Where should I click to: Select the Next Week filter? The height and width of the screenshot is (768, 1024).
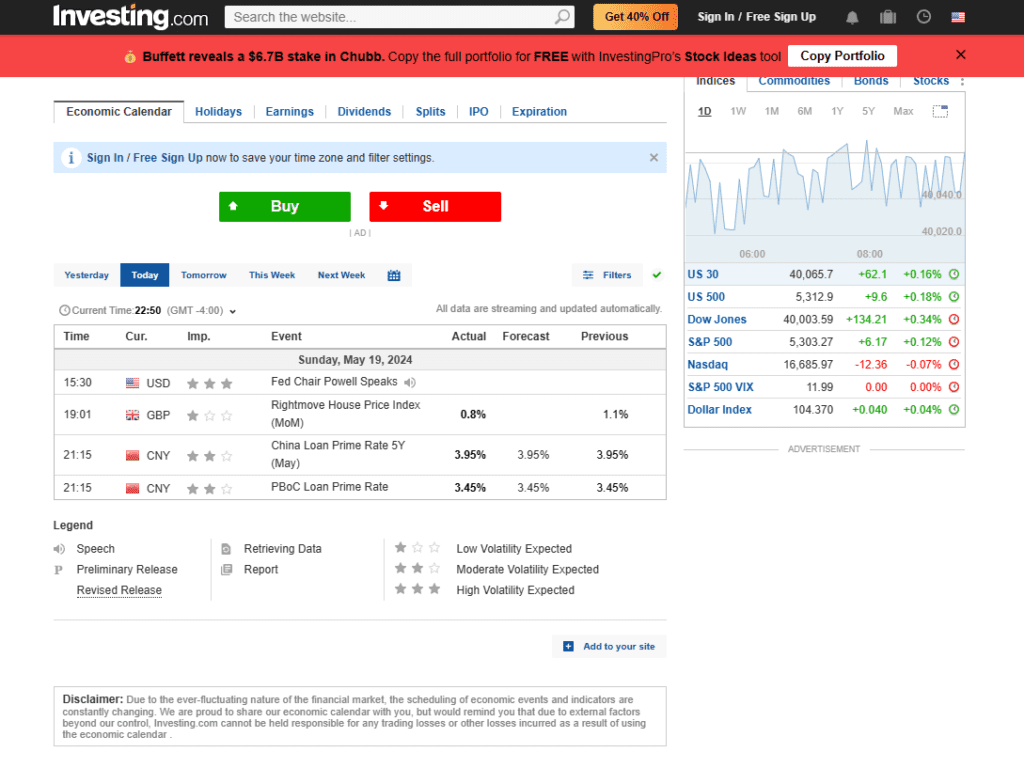(342, 275)
